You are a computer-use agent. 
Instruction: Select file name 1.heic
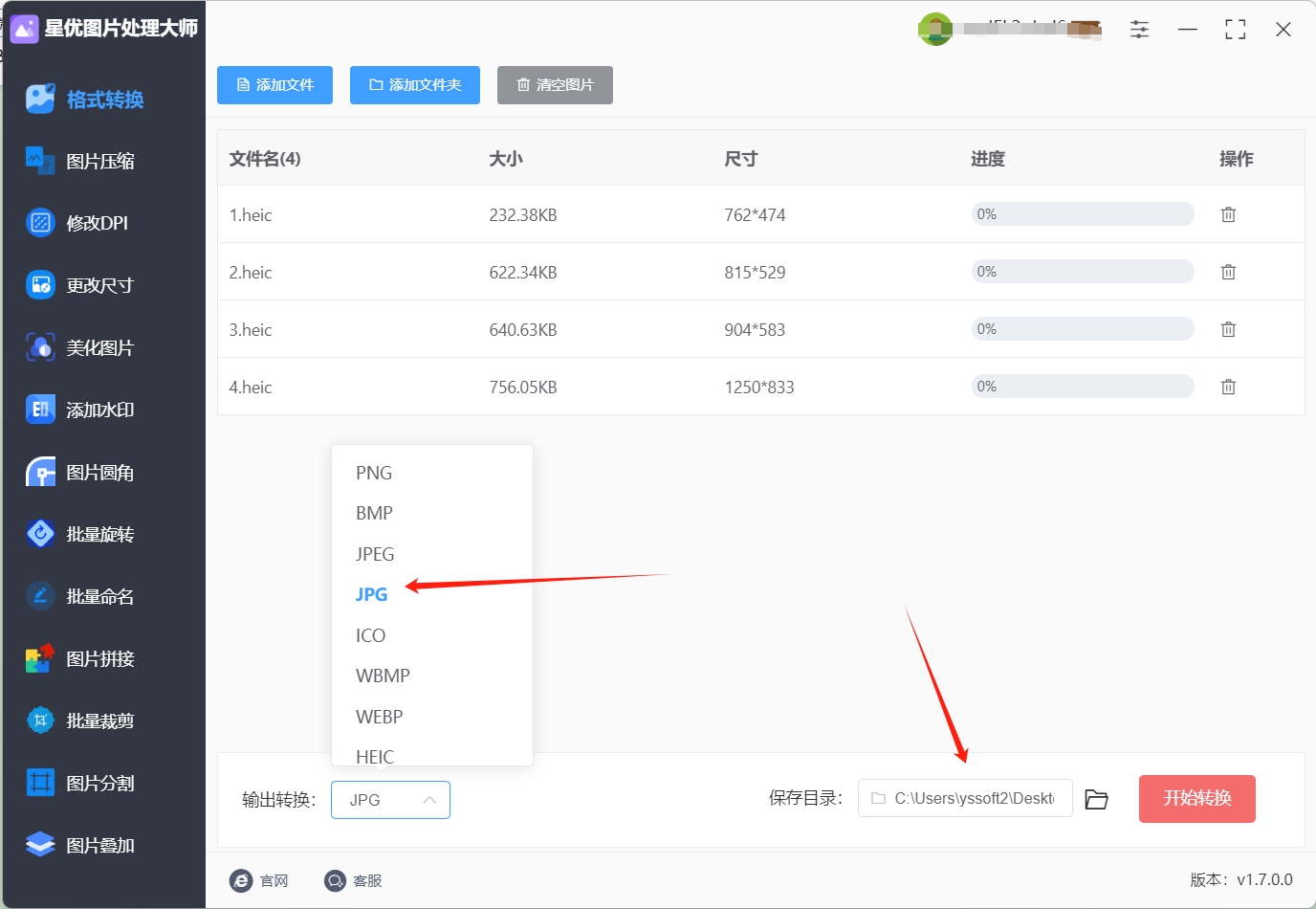(x=251, y=215)
